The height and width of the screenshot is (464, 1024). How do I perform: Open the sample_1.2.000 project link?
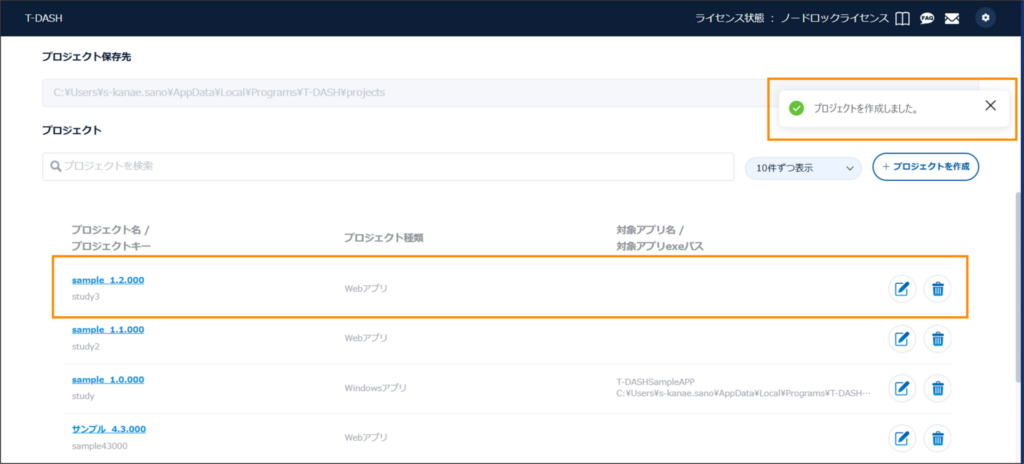click(108, 280)
